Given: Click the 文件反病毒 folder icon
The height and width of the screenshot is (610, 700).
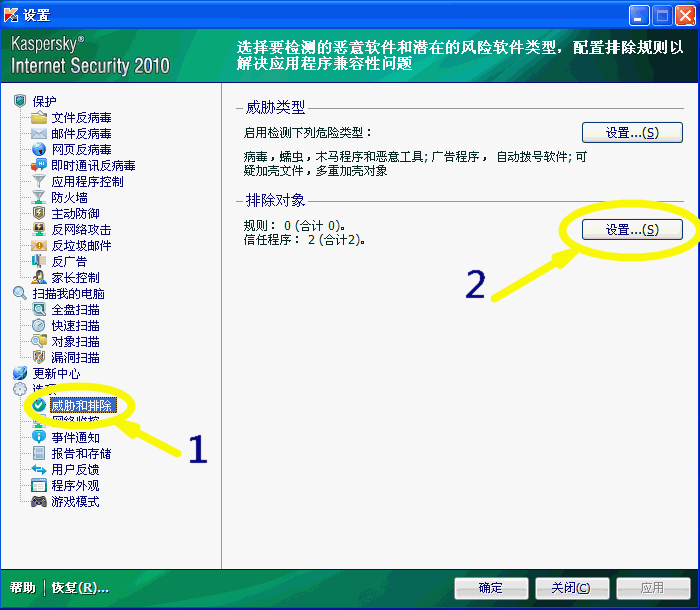Looking at the screenshot, I should tap(39, 118).
